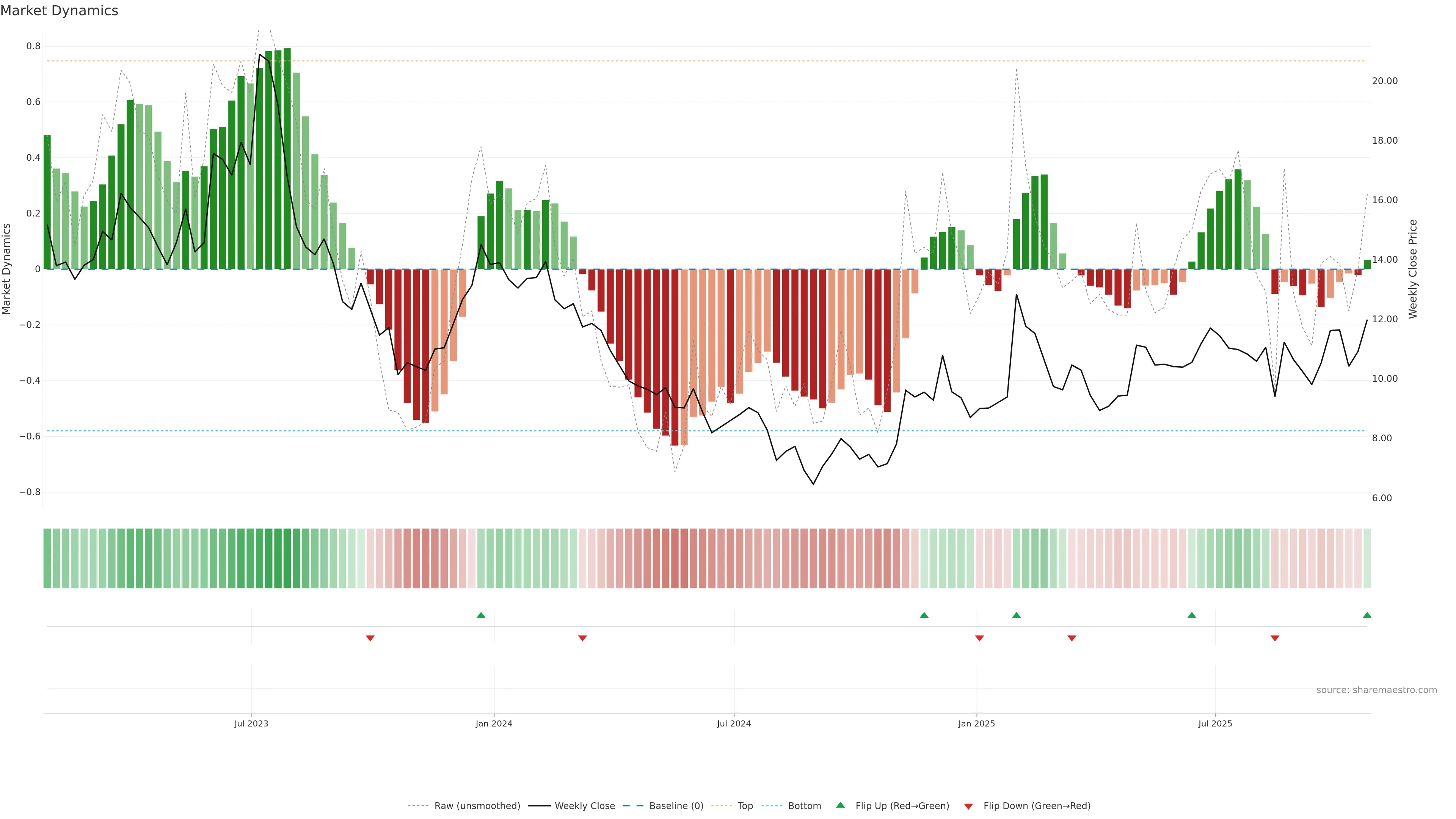Toggle the Weekly Close legend entry

[x=584, y=806]
